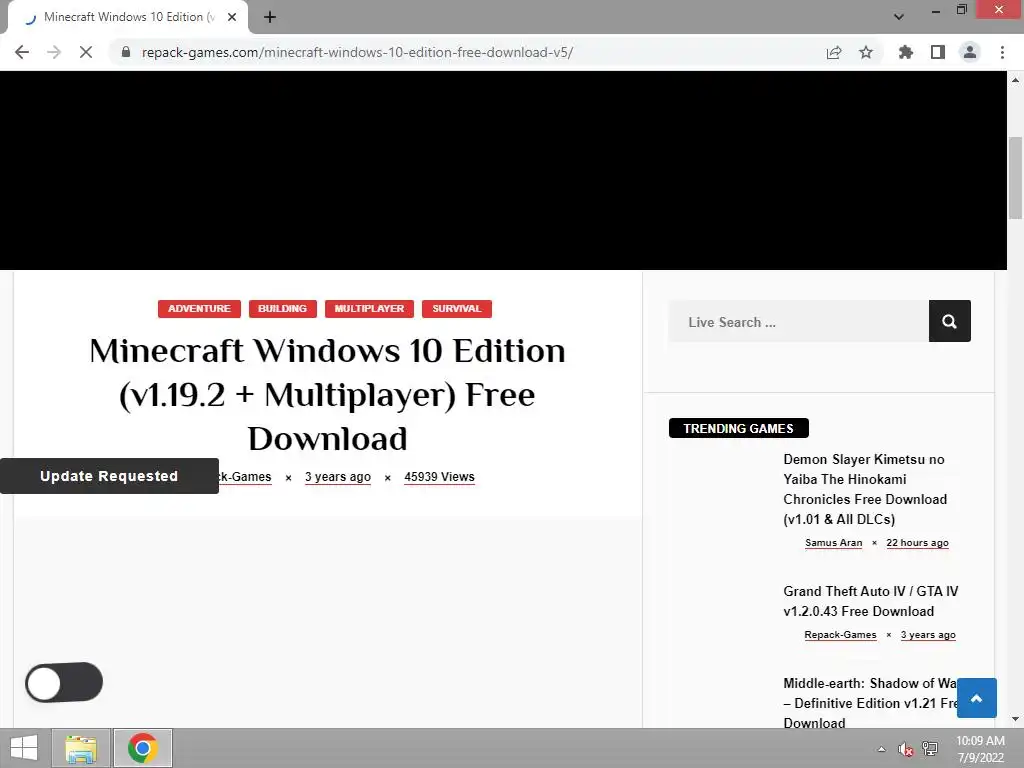Screen dimensions: 1024x768
Task: Expand the tab search chevron
Action: [x=899, y=17]
